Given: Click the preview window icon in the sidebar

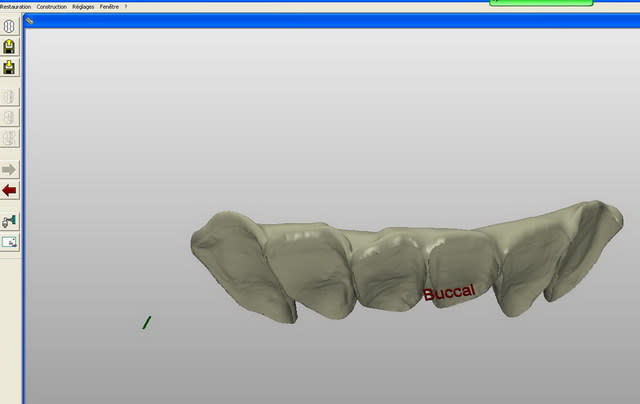Looking at the screenshot, I should (10, 241).
